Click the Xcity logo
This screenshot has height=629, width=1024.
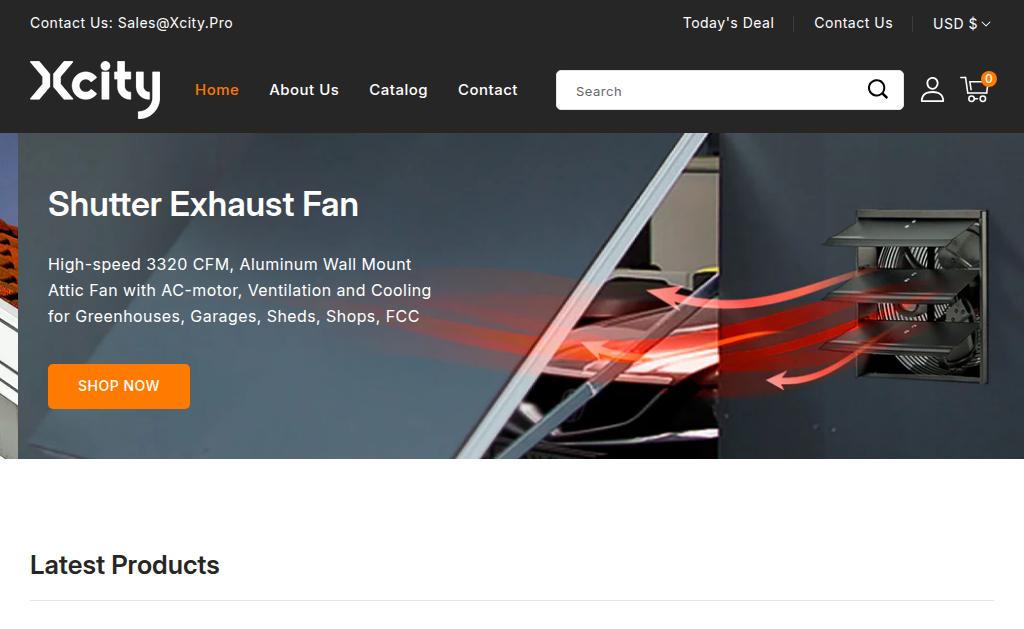(95, 89)
